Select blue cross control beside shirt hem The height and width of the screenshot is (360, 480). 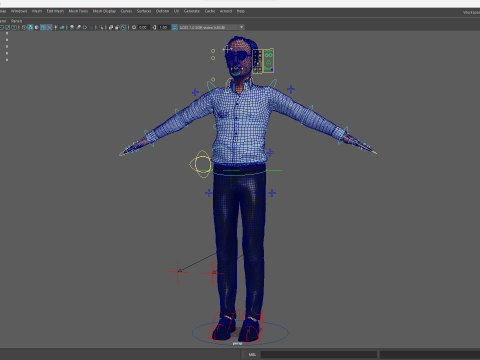tap(270, 153)
